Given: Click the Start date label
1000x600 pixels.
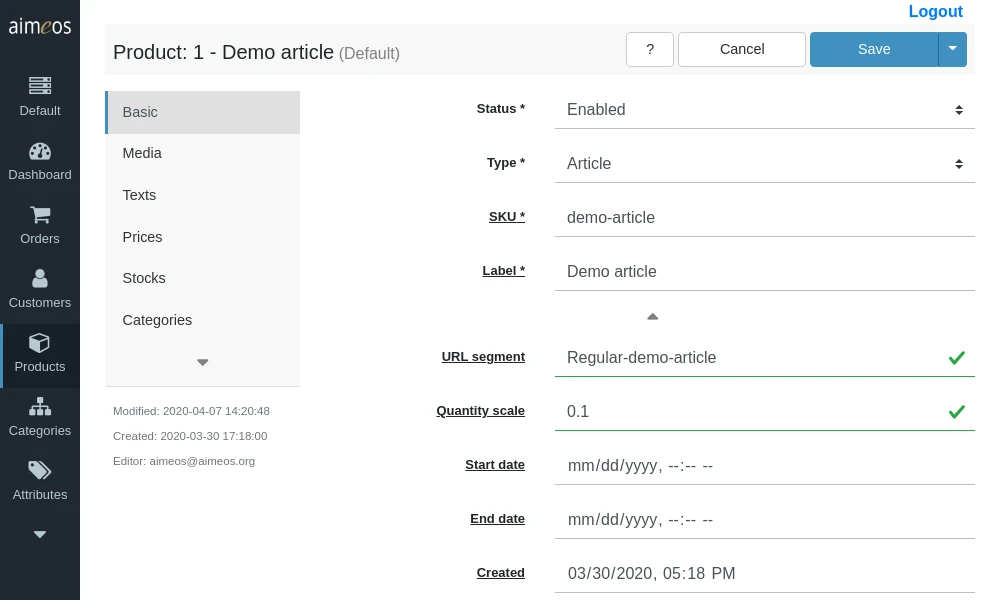Looking at the screenshot, I should [x=495, y=465].
